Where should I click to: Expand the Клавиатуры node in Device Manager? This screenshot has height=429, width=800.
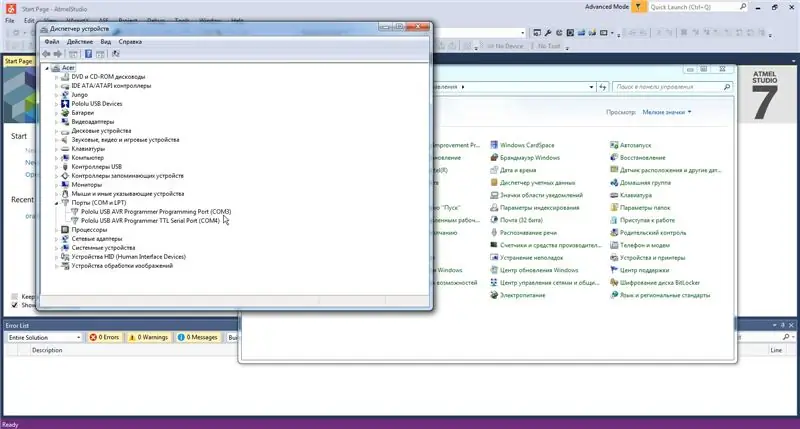(56, 149)
